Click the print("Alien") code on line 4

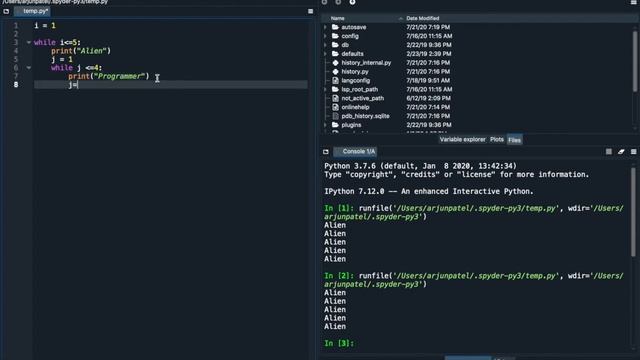tap(81, 51)
